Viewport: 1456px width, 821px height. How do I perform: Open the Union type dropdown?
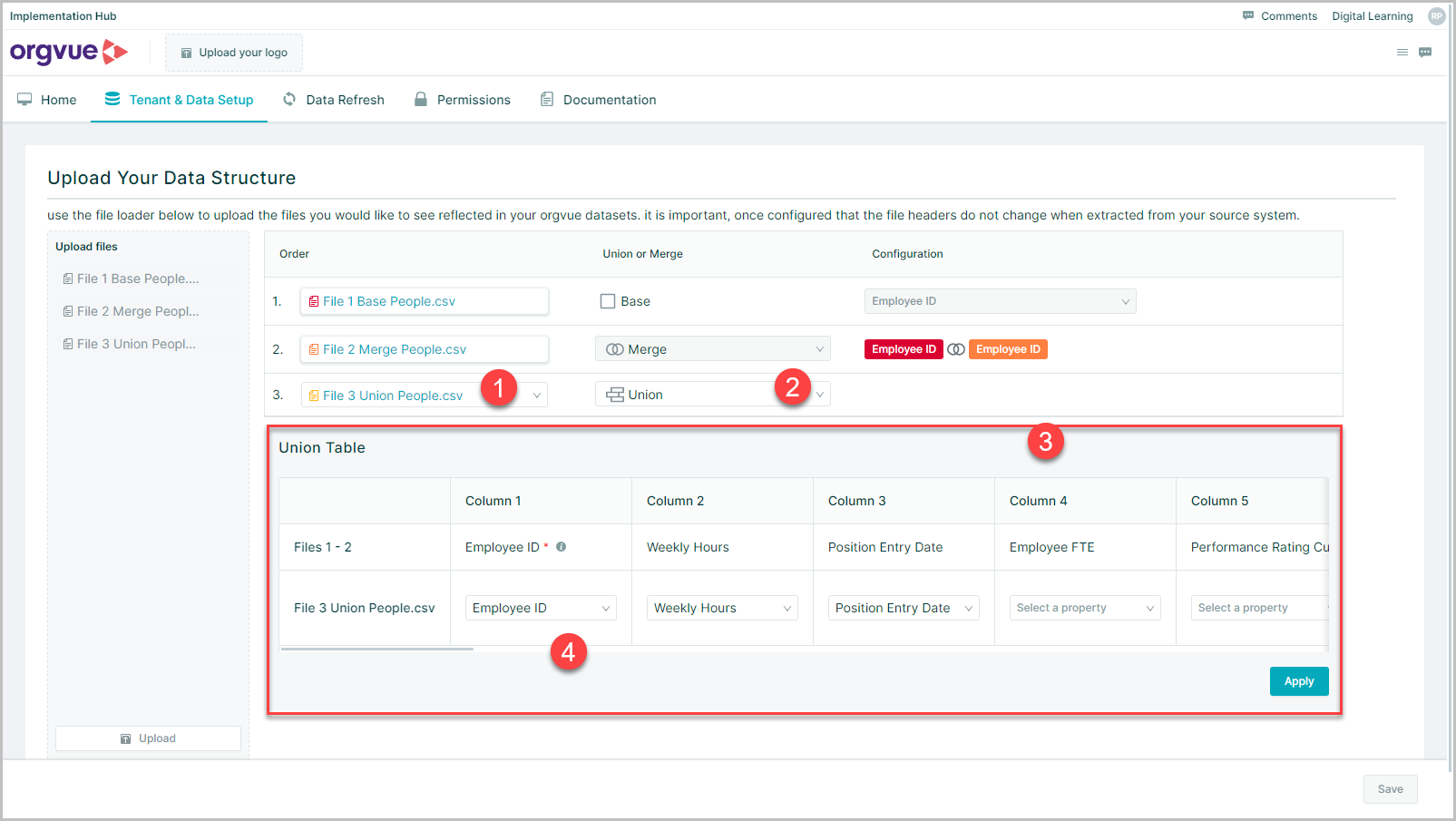pyautogui.click(x=713, y=395)
